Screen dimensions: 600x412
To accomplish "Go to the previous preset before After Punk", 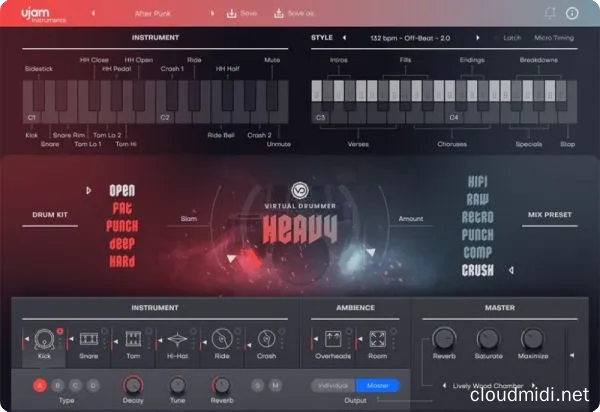I will pyautogui.click(x=94, y=14).
